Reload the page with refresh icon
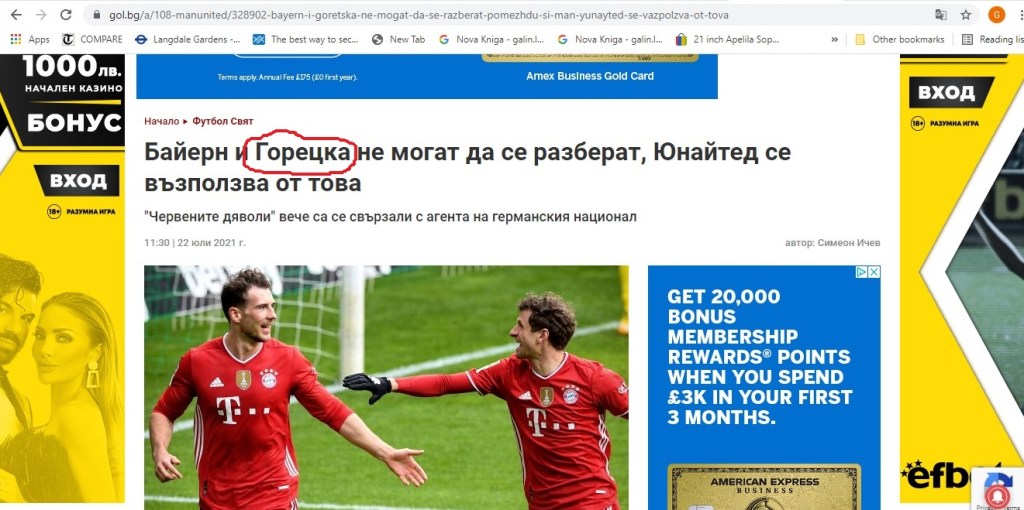Screen dimensions: 1024x510 pos(66,14)
